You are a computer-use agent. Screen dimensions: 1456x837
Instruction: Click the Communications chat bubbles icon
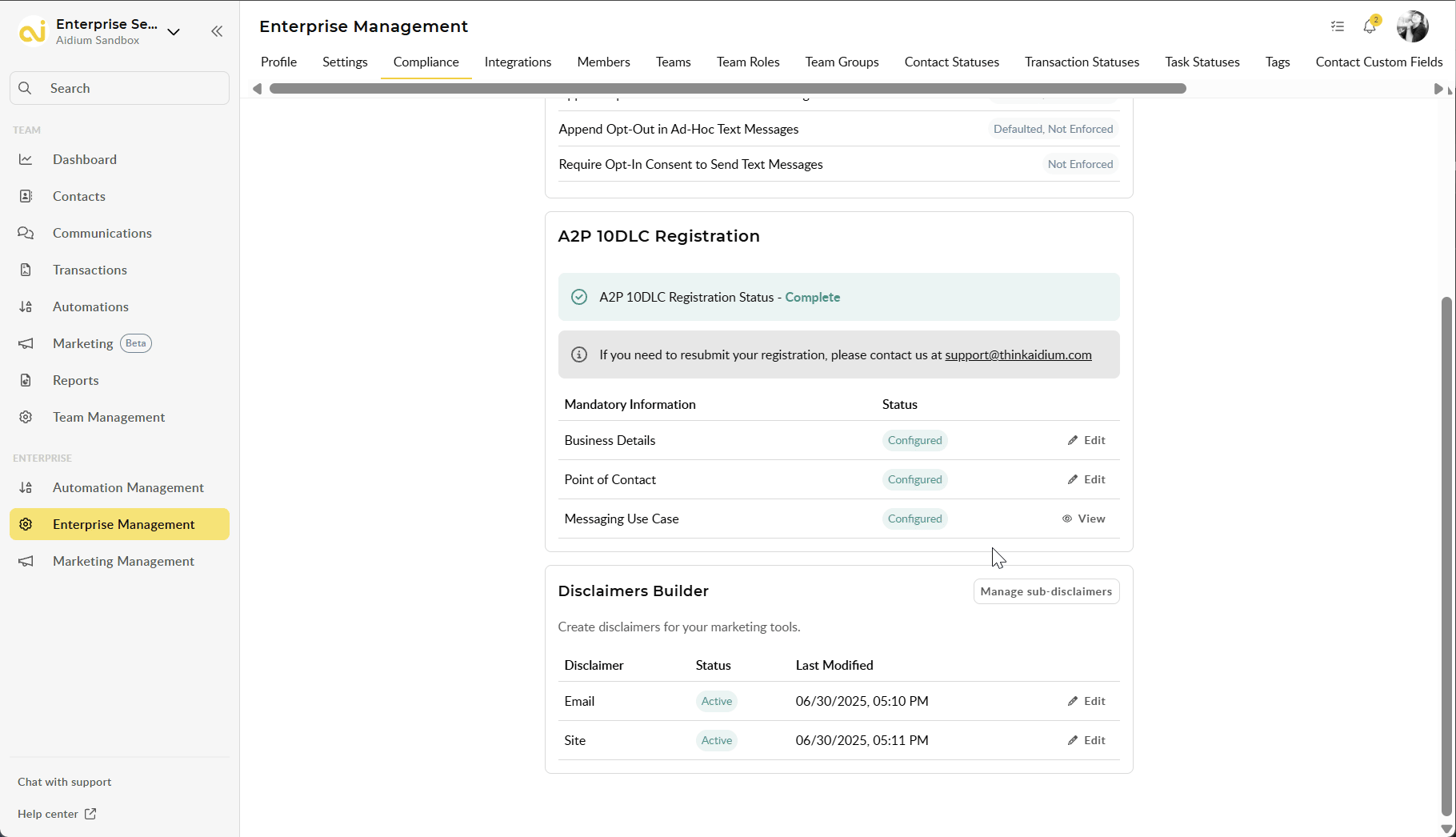tap(26, 233)
